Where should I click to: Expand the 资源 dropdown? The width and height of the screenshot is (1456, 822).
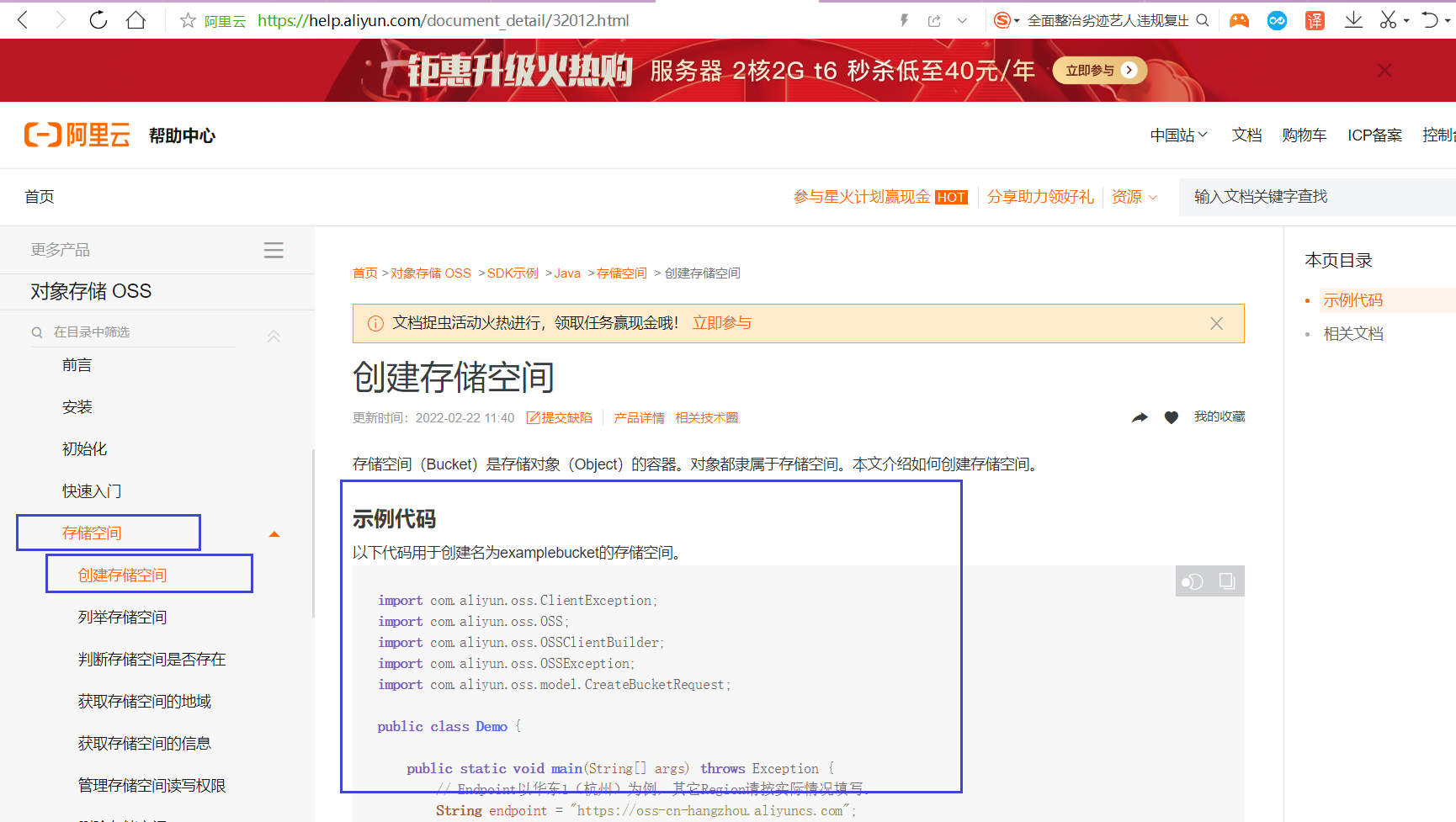1134,196
